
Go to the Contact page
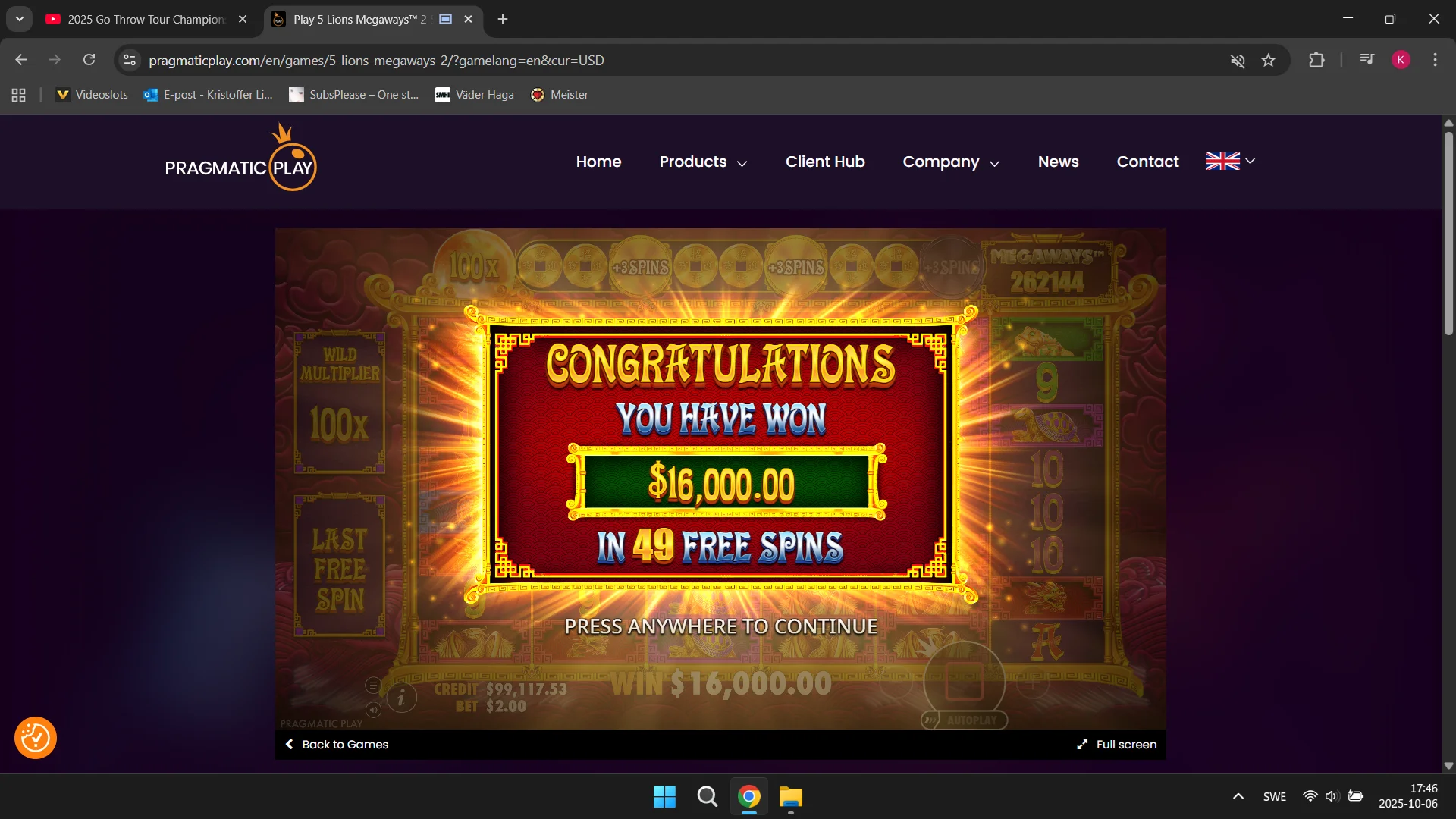pos(1147,162)
